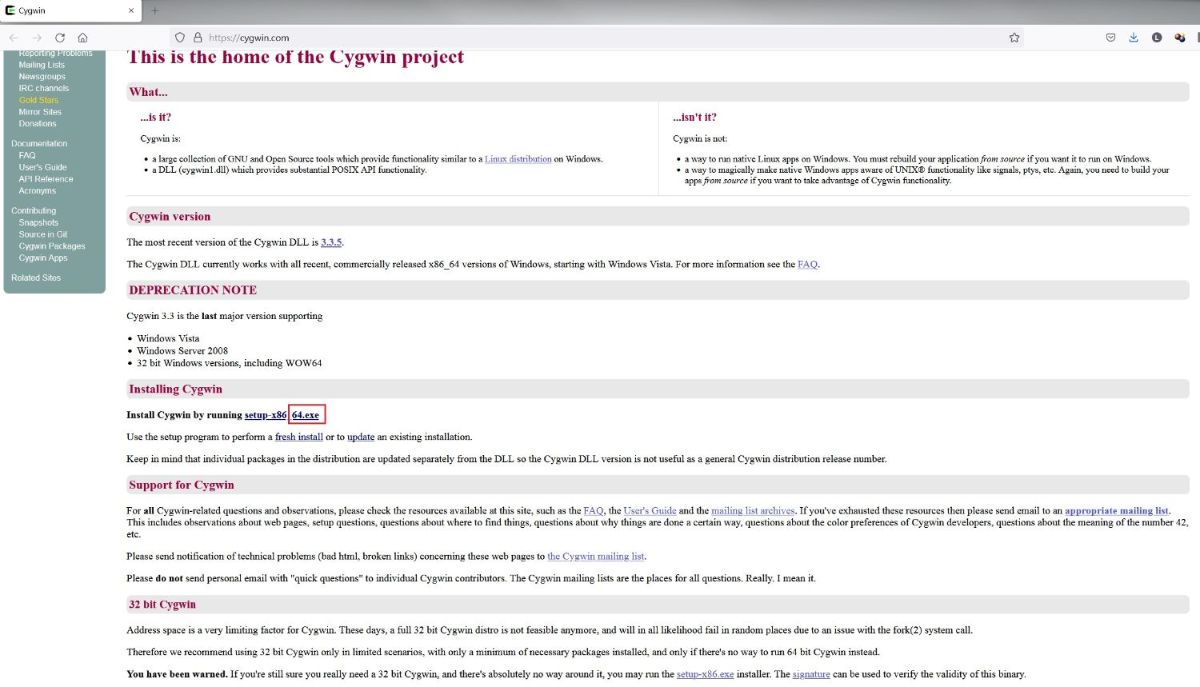Open the account avatar with letter L
The height and width of the screenshot is (687, 1200).
click(1156, 37)
